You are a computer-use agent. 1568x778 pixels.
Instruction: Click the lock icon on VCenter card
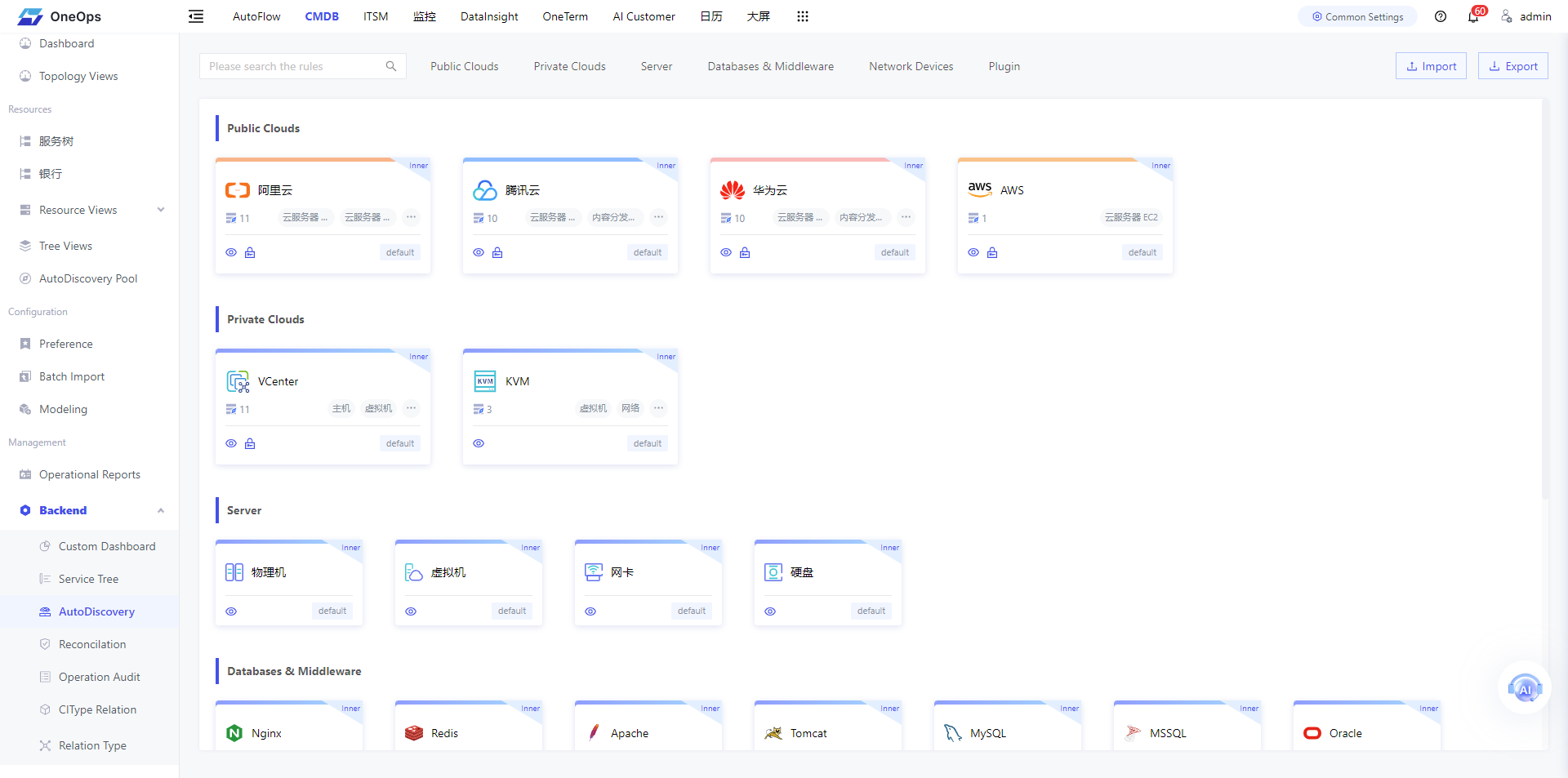coord(250,443)
